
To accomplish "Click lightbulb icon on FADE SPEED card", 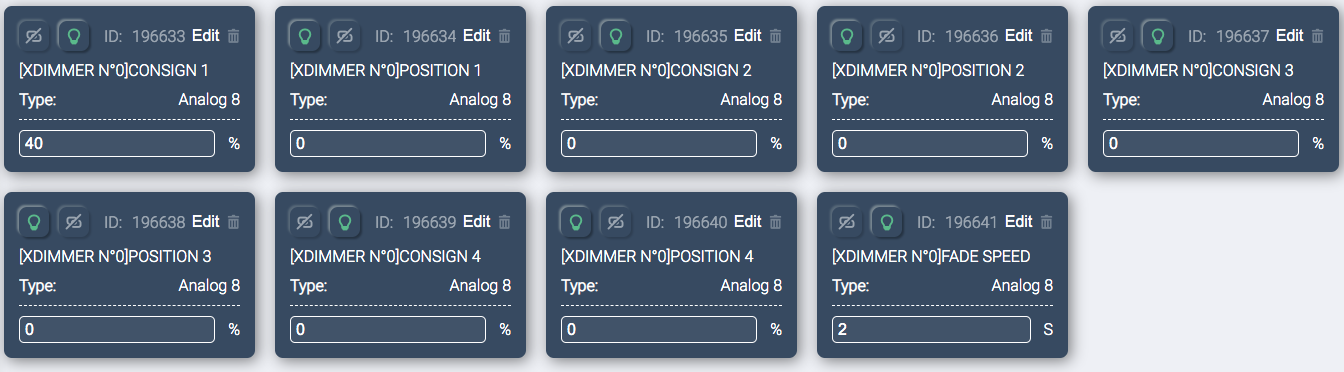I will pyautogui.click(x=886, y=222).
